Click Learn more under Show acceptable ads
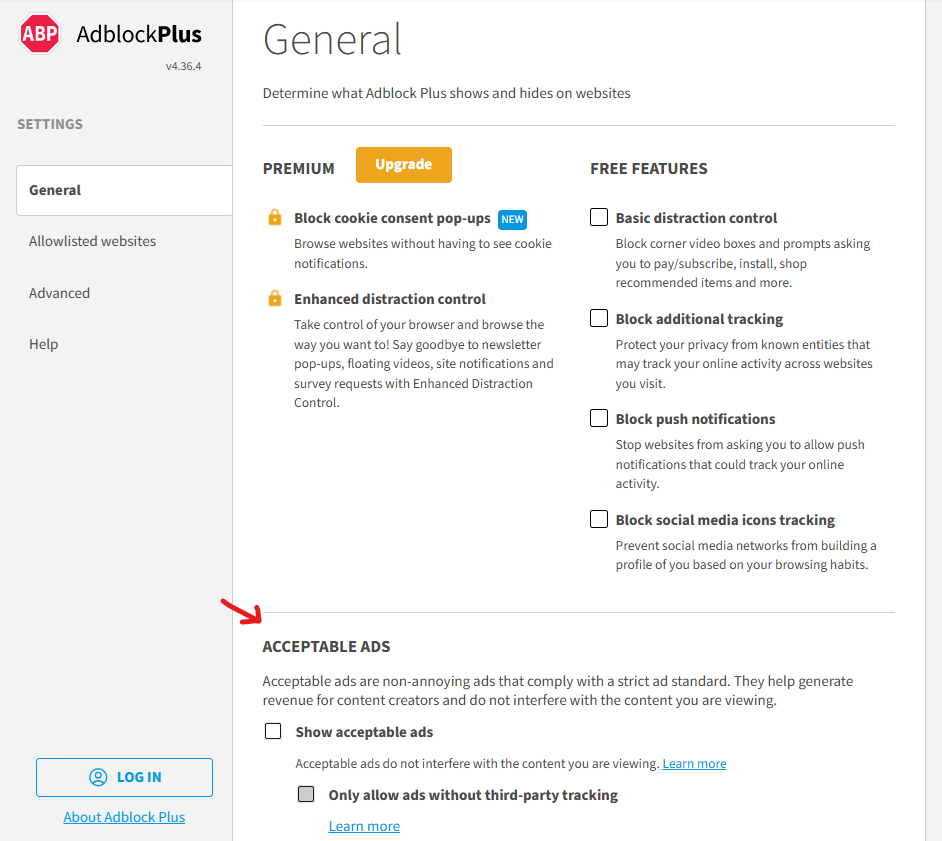Screen dimensions: 942x841 coord(694,763)
